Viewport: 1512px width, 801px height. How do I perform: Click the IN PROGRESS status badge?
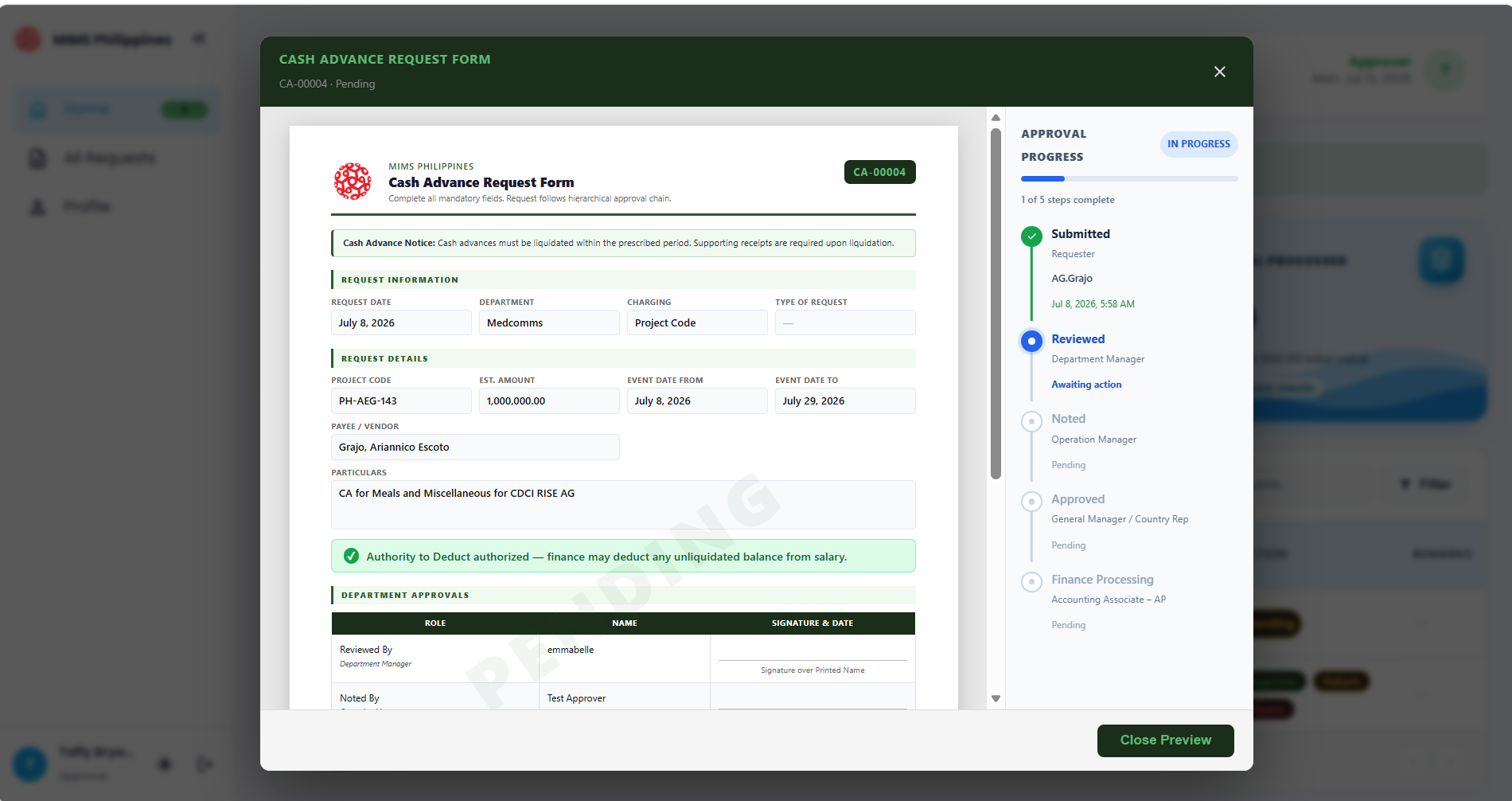pyautogui.click(x=1198, y=144)
